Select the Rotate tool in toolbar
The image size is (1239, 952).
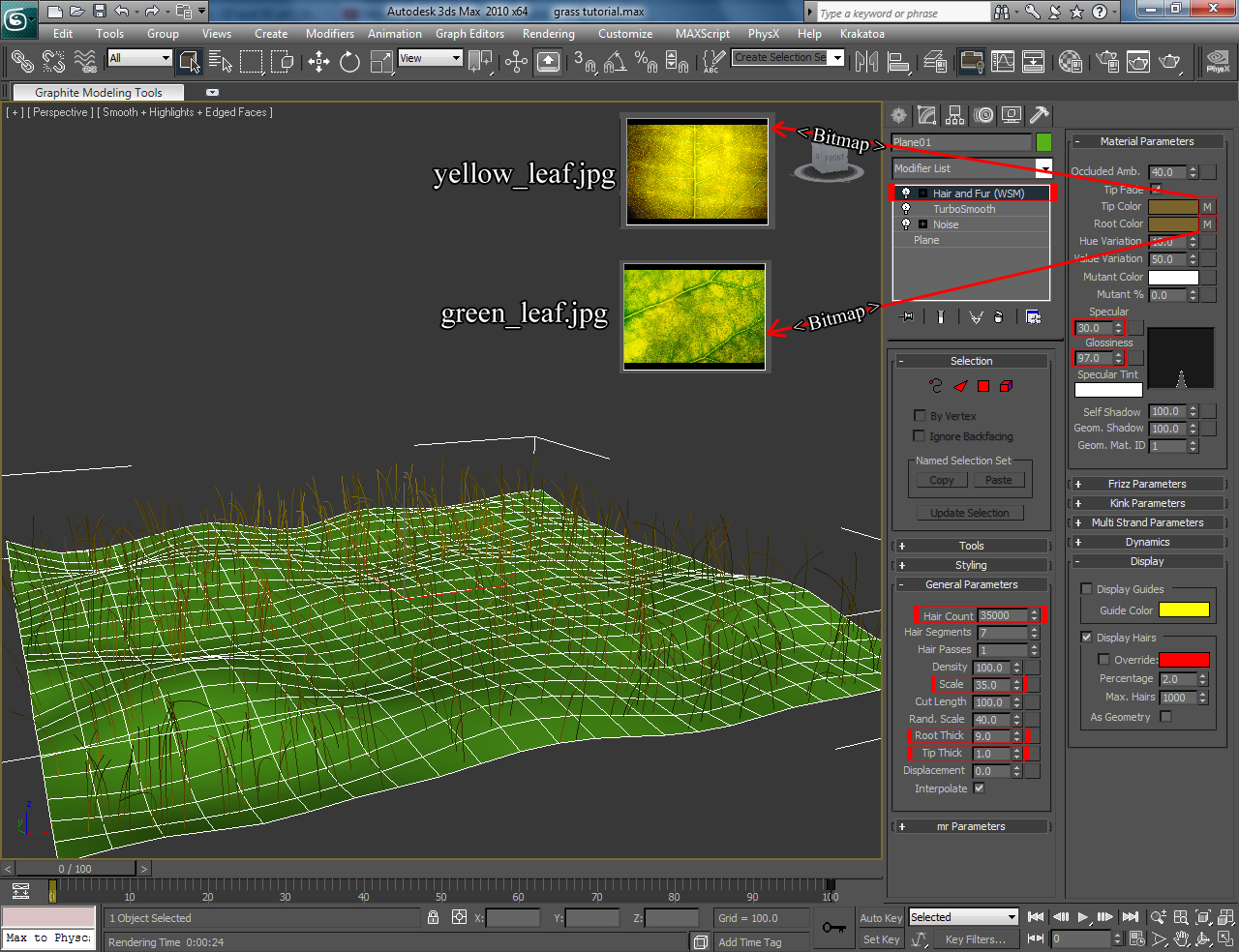click(349, 63)
